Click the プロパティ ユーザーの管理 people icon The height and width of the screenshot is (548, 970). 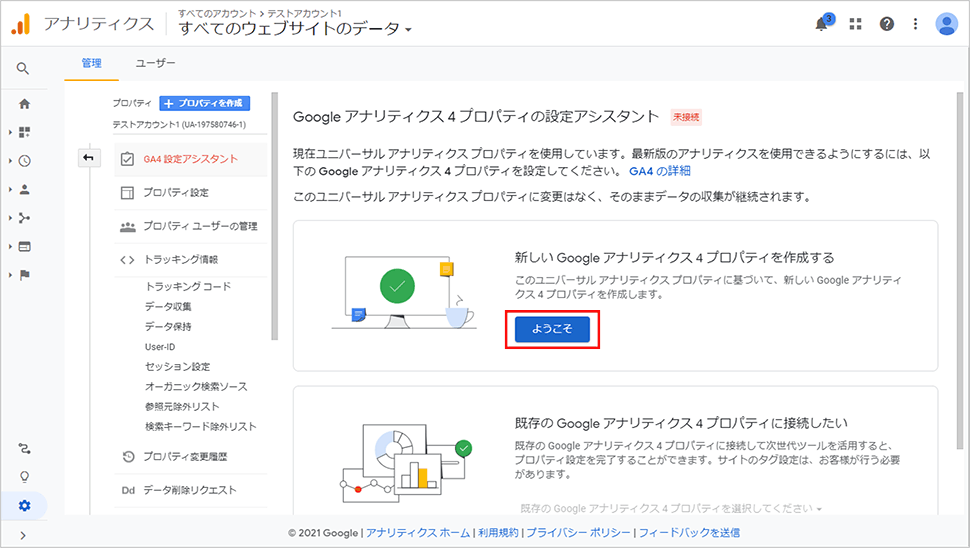127,226
